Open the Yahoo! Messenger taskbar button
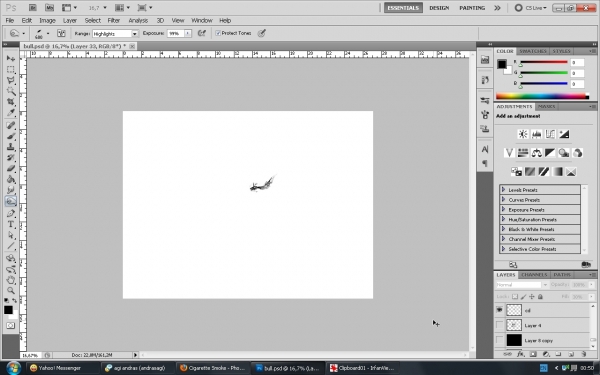The width and height of the screenshot is (600, 375). pyautogui.click(x=62, y=368)
